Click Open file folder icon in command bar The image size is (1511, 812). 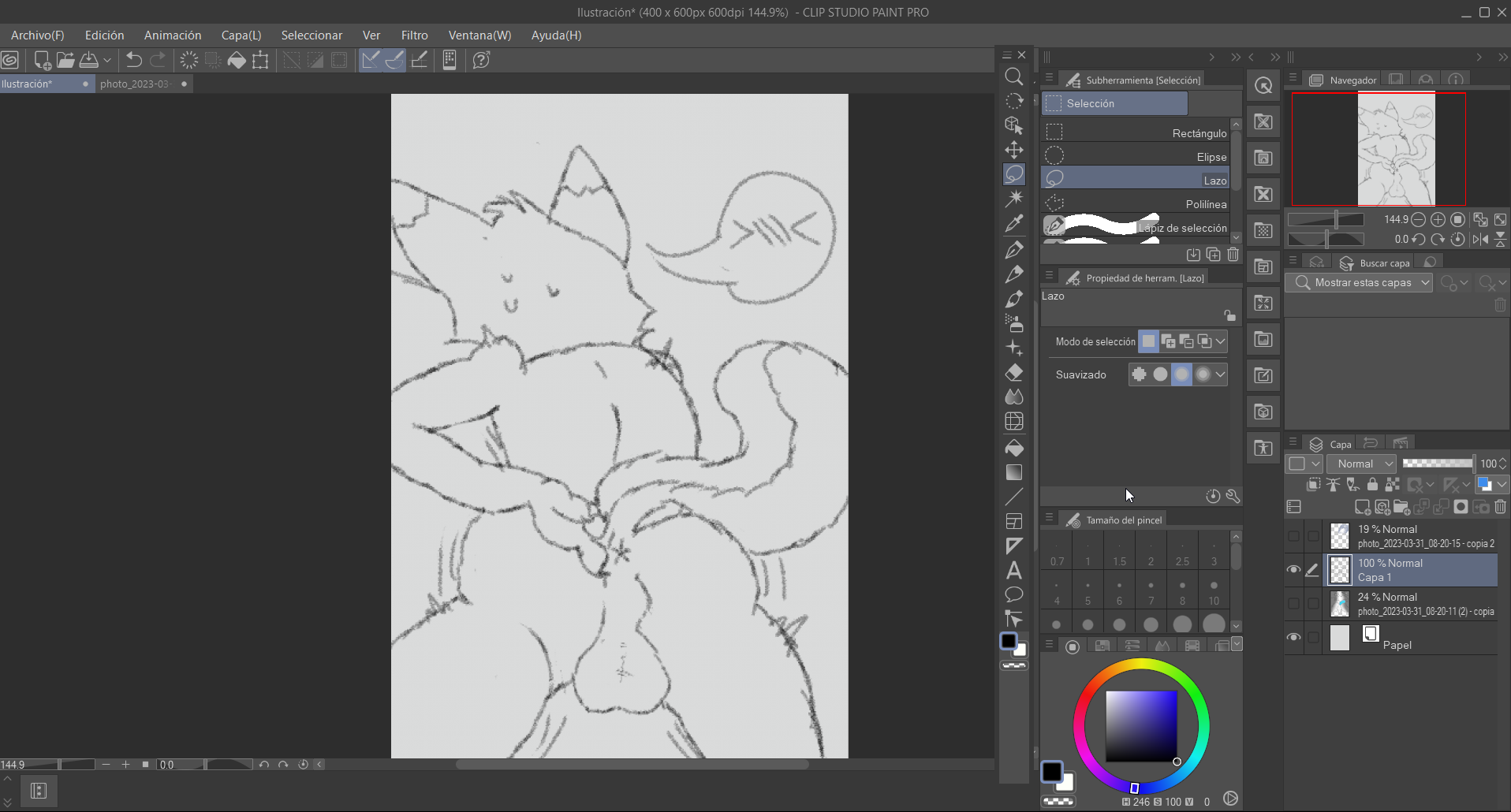(65, 60)
